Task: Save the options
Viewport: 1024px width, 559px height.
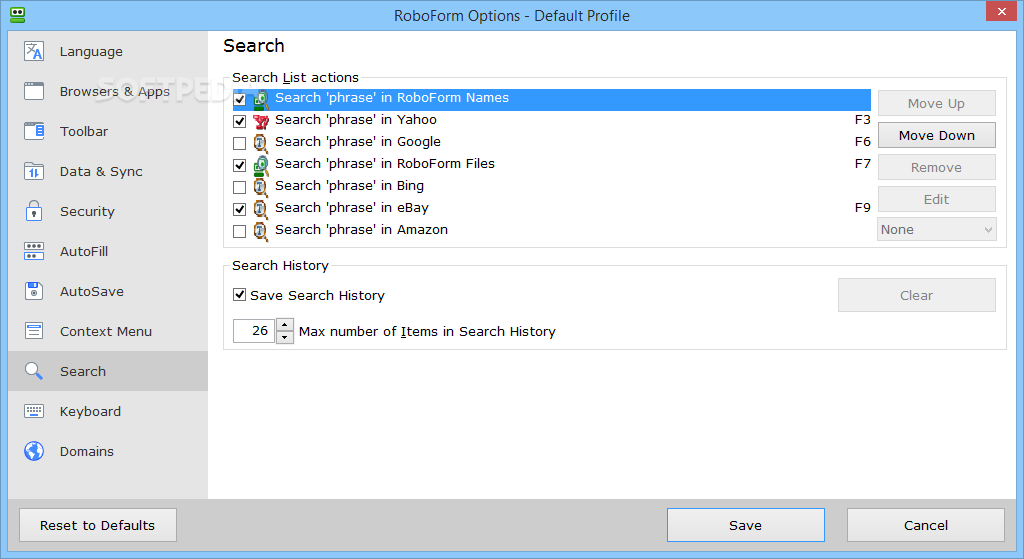Action: point(746,525)
